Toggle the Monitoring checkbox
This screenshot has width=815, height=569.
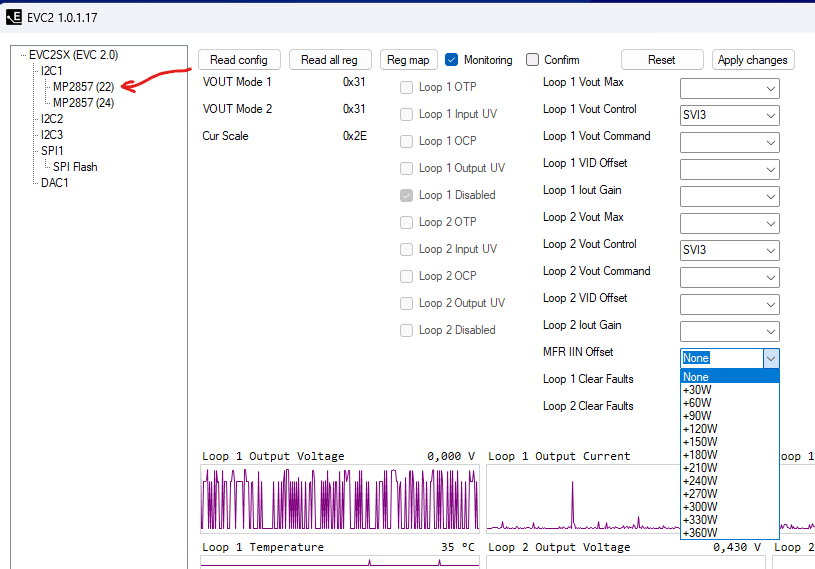(452, 60)
